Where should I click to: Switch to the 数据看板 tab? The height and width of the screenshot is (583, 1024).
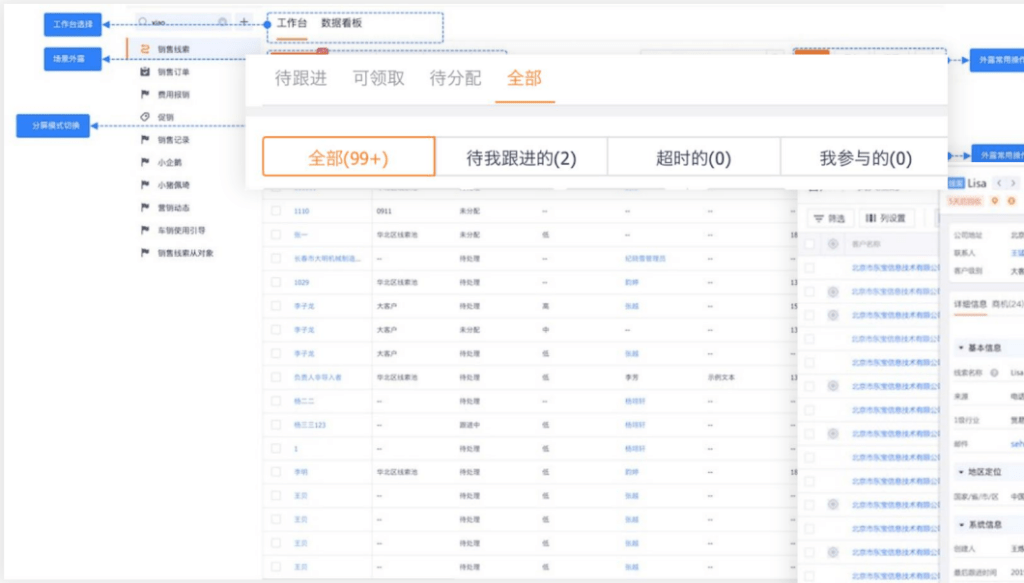[342, 22]
